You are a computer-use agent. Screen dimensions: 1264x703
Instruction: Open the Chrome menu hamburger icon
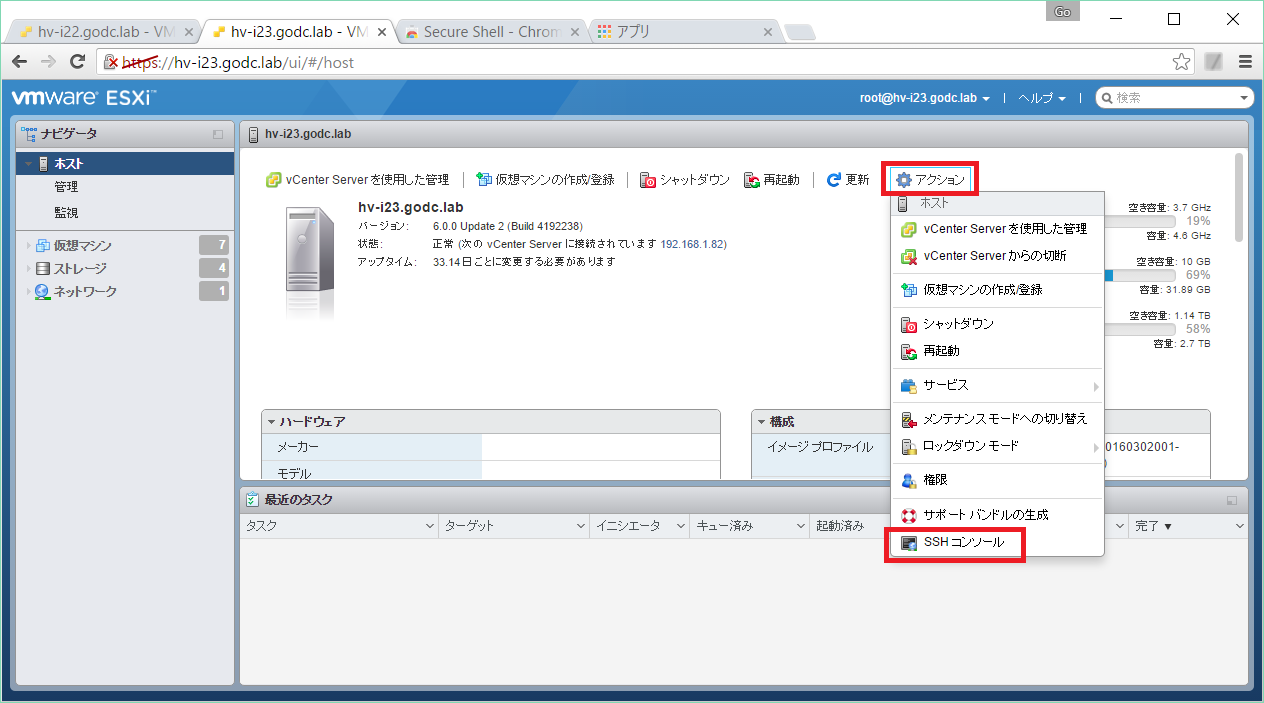[1245, 62]
